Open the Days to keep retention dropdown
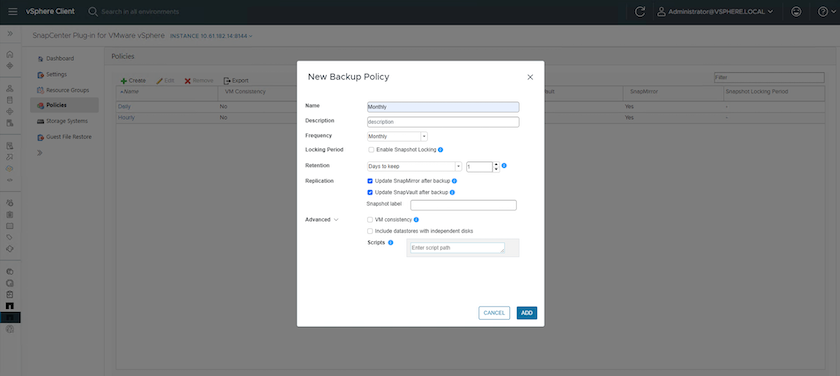Image resolution: width=840 pixels, height=376 pixels. point(414,167)
